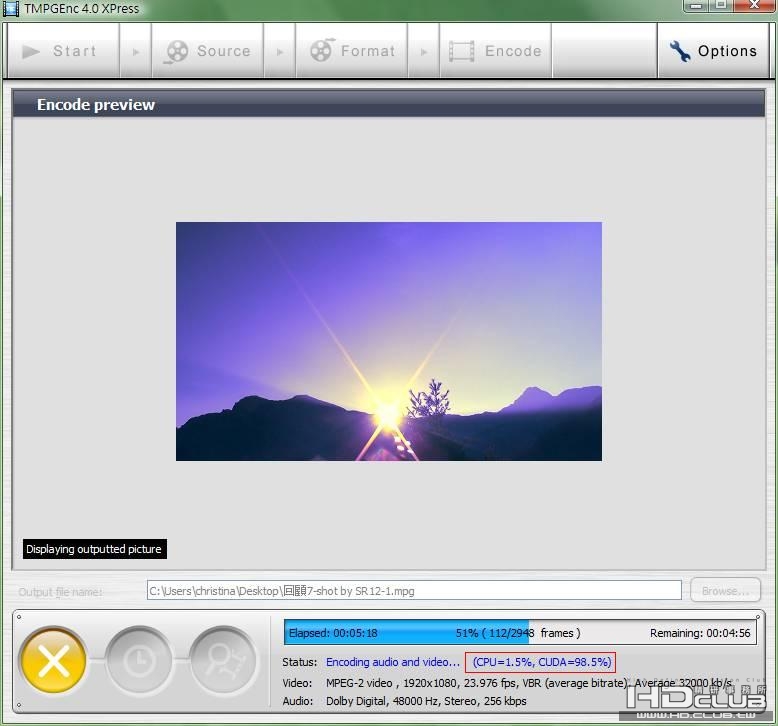Click the 'Displaying outputted picture' label
This screenshot has height=726, width=778.
click(x=94, y=549)
